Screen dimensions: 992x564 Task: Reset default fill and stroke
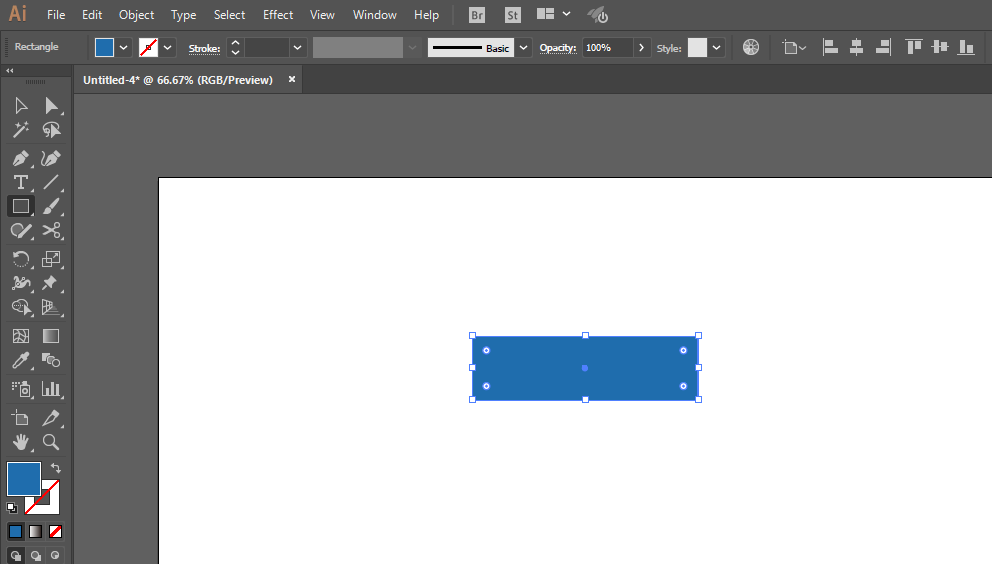[x=11, y=508]
